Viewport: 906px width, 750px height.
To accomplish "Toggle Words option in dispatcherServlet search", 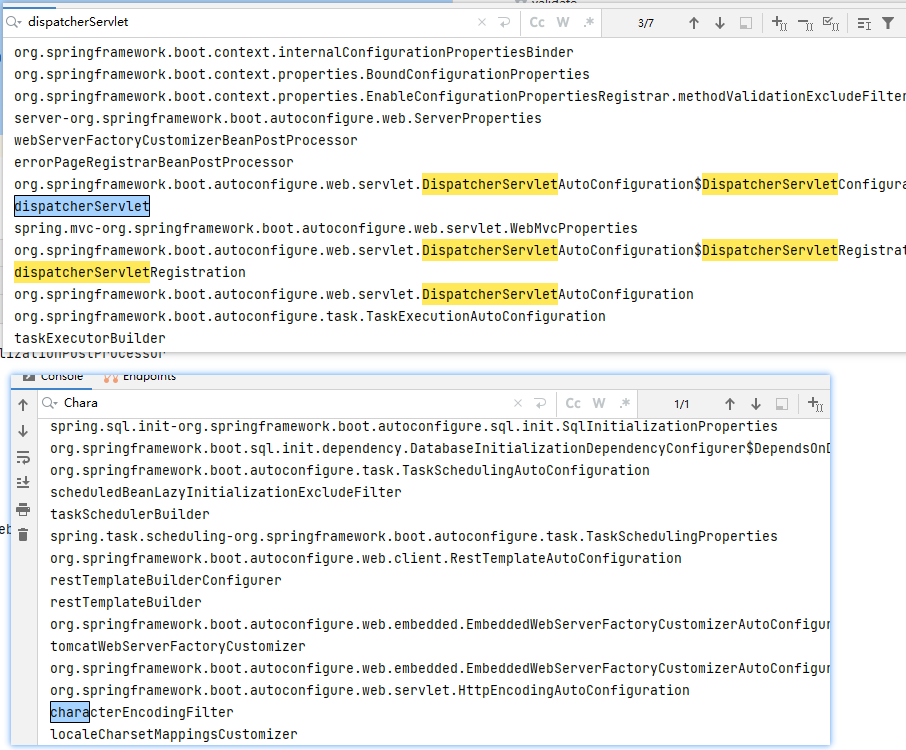I will coord(563,23).
